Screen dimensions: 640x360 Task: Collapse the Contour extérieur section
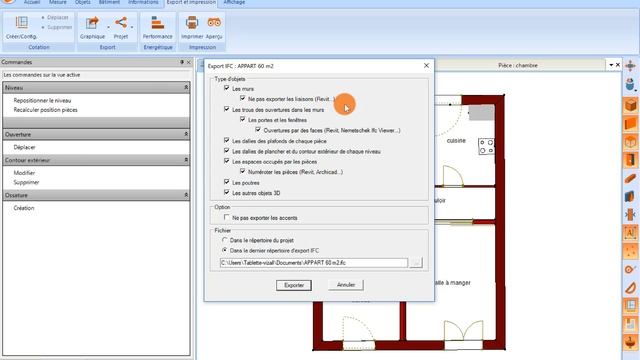pyautogui.click(x=186, y=160)
